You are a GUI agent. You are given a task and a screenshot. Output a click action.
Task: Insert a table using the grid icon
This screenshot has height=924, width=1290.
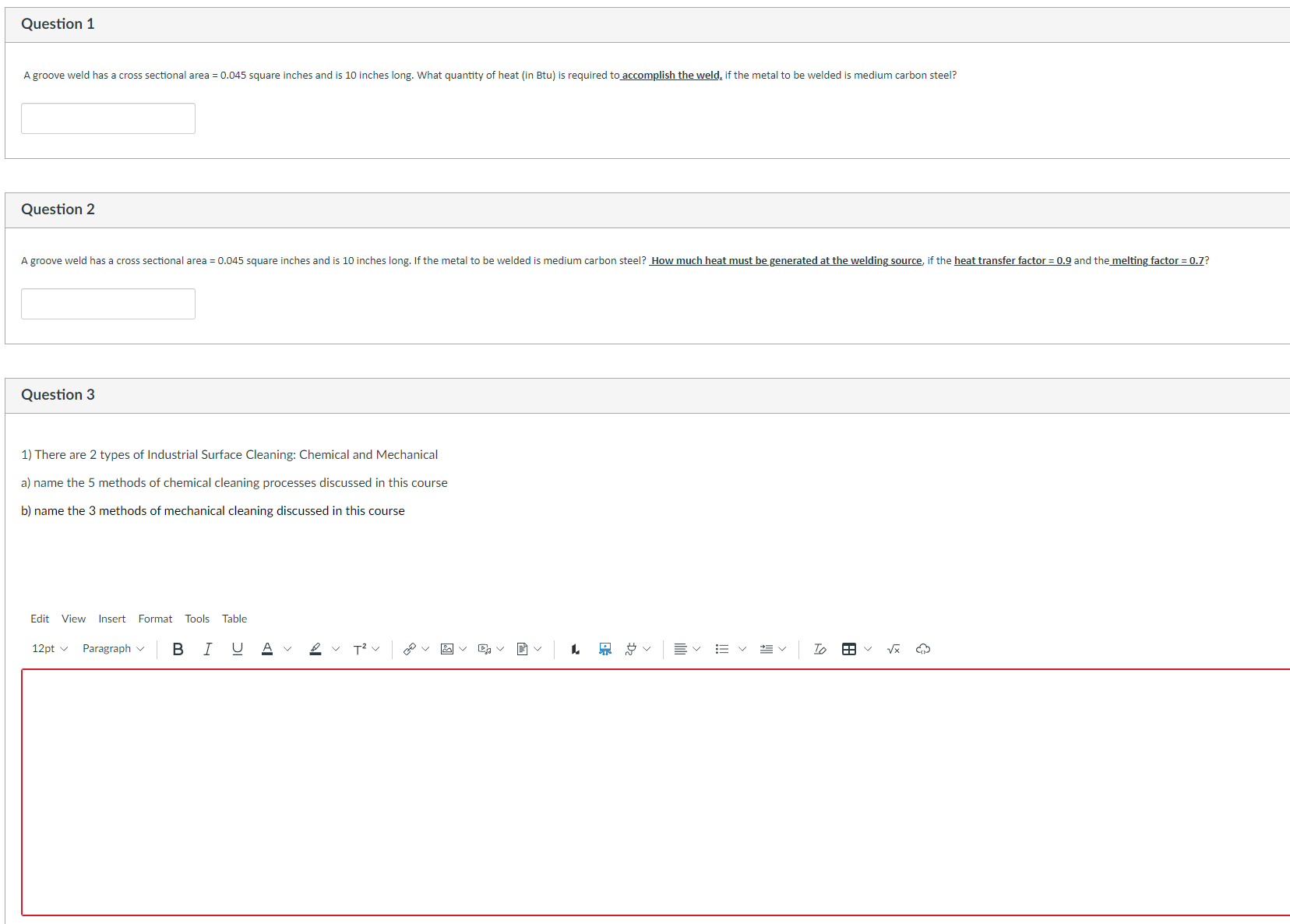click(x=849, y=649)
